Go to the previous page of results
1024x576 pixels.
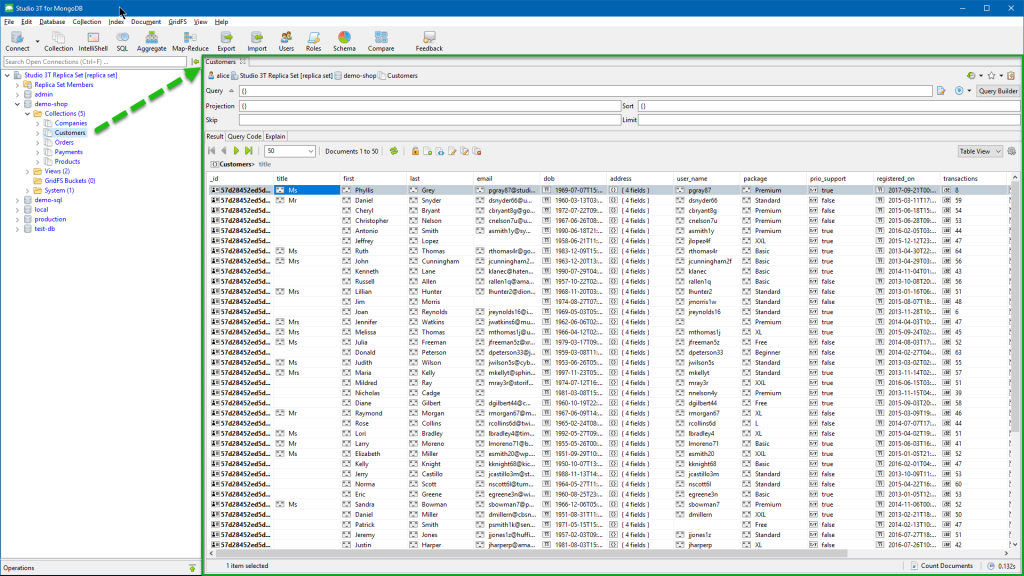coord(224,152)
